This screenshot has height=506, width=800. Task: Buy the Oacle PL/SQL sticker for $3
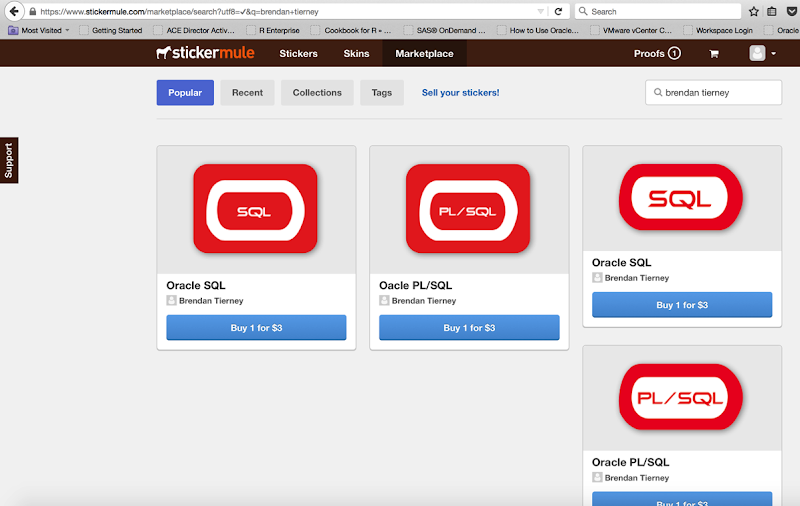pos(469,327)
